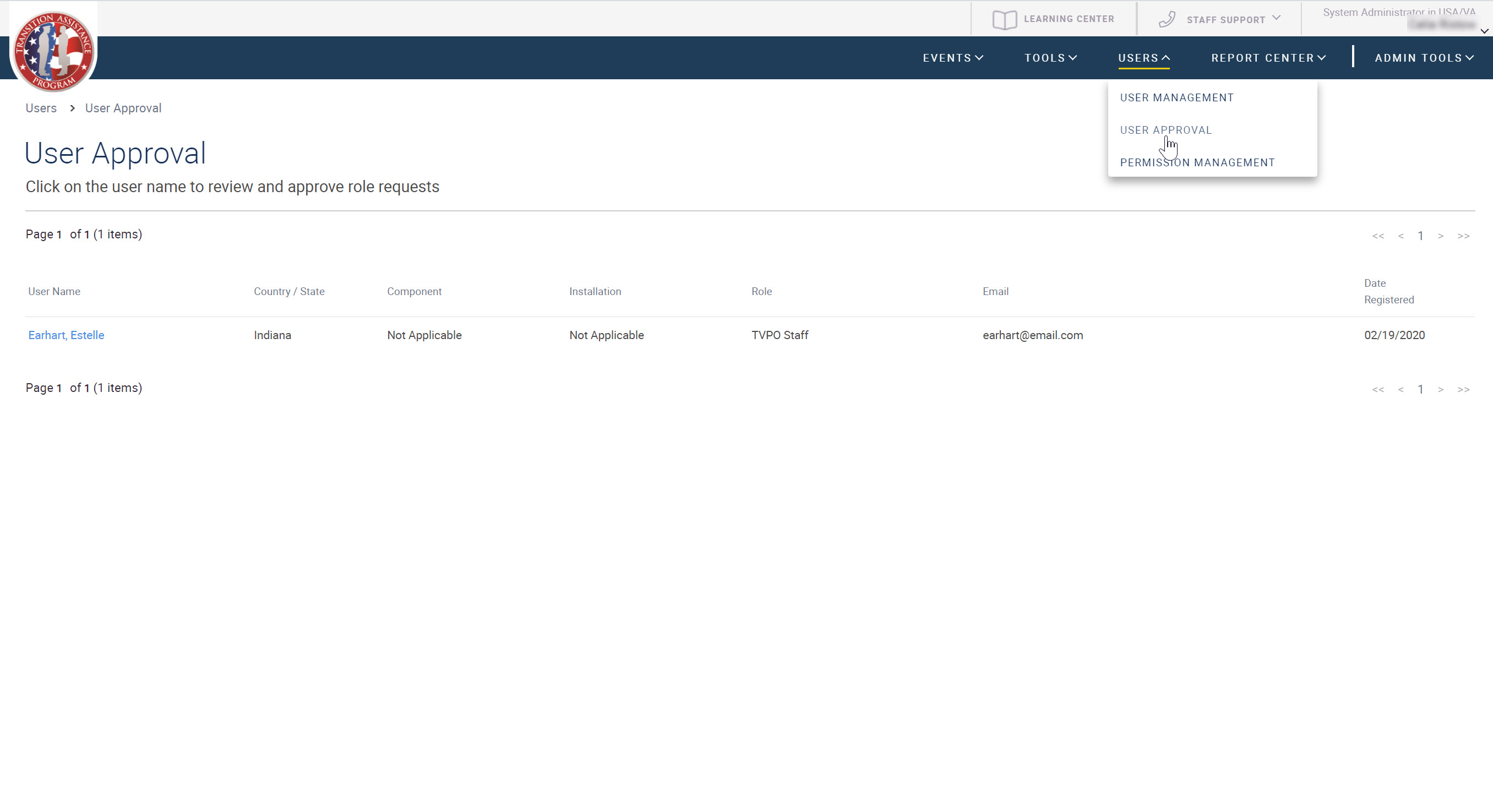Open the Admin Tools dropdown
The width and height of the screenshot is (1493, 812).
[1424, 58]
